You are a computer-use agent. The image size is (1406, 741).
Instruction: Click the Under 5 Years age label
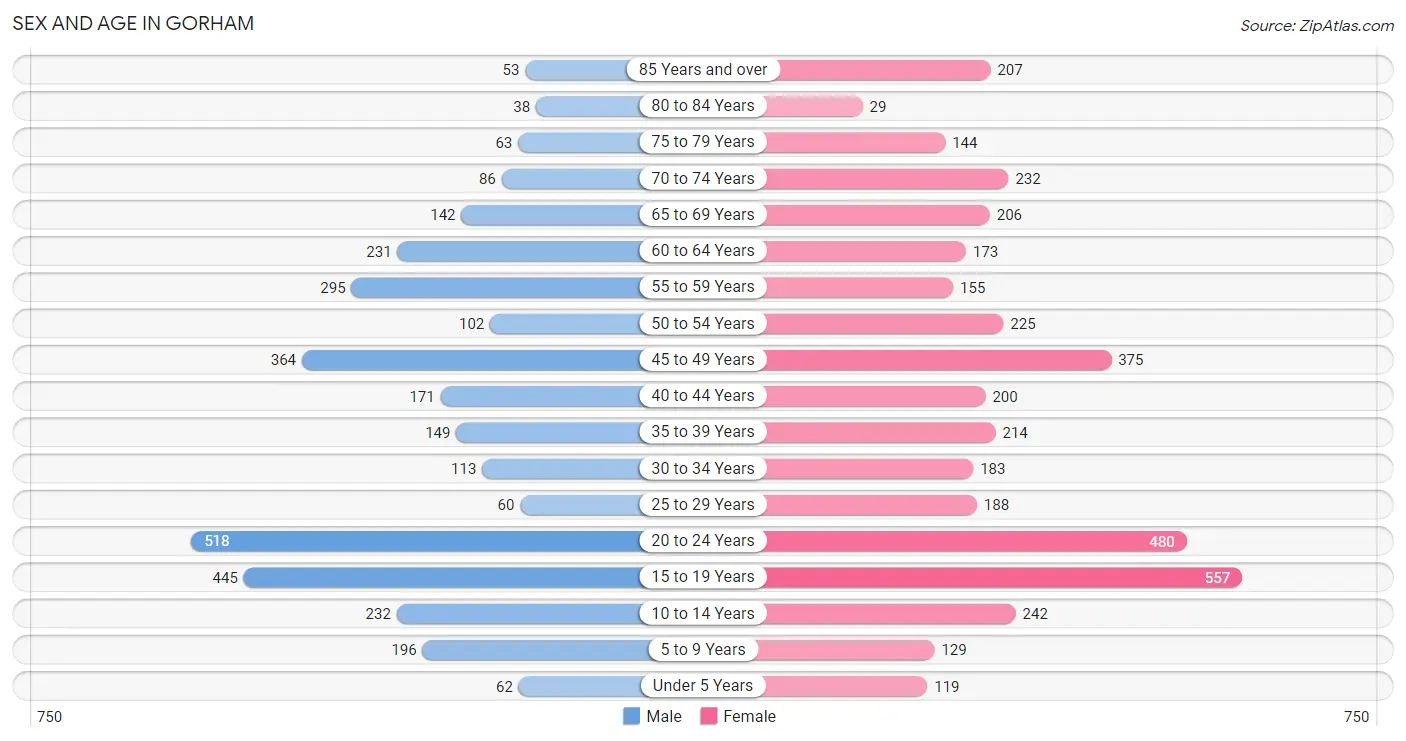pos(703,686)
